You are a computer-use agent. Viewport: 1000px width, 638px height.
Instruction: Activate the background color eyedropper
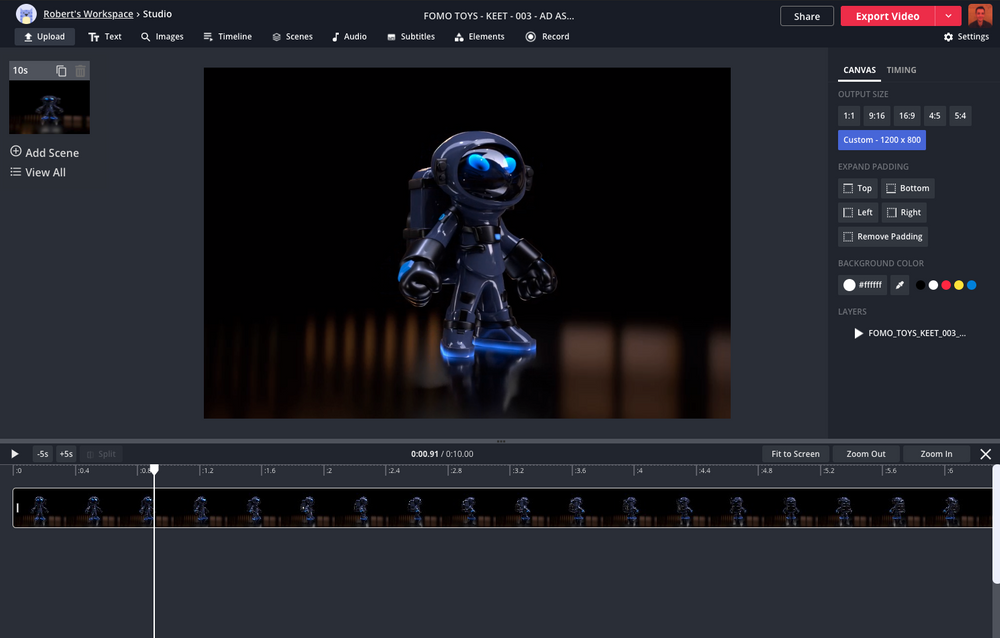click(x=899, y=285)
